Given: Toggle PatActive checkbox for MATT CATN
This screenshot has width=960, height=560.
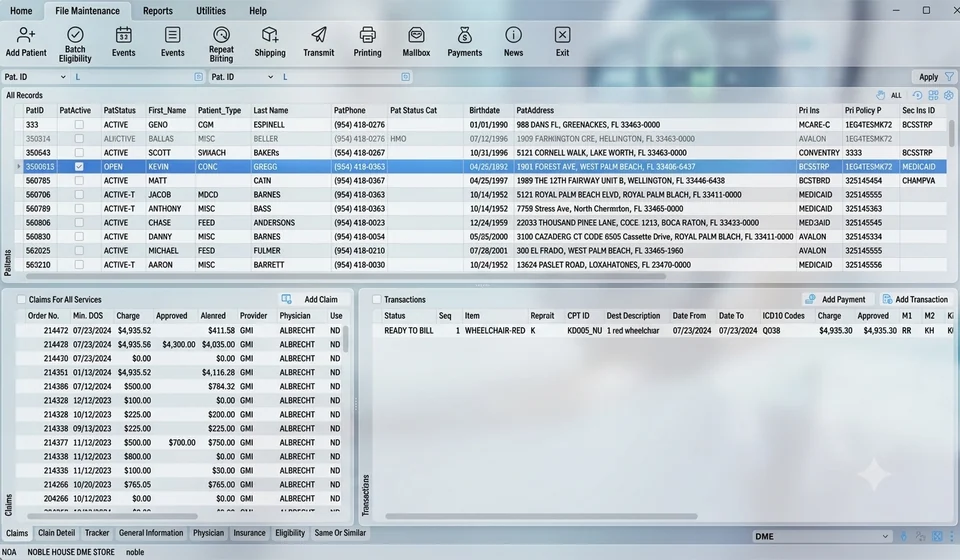Looking at the screenshot, I should tap(79, 181).
